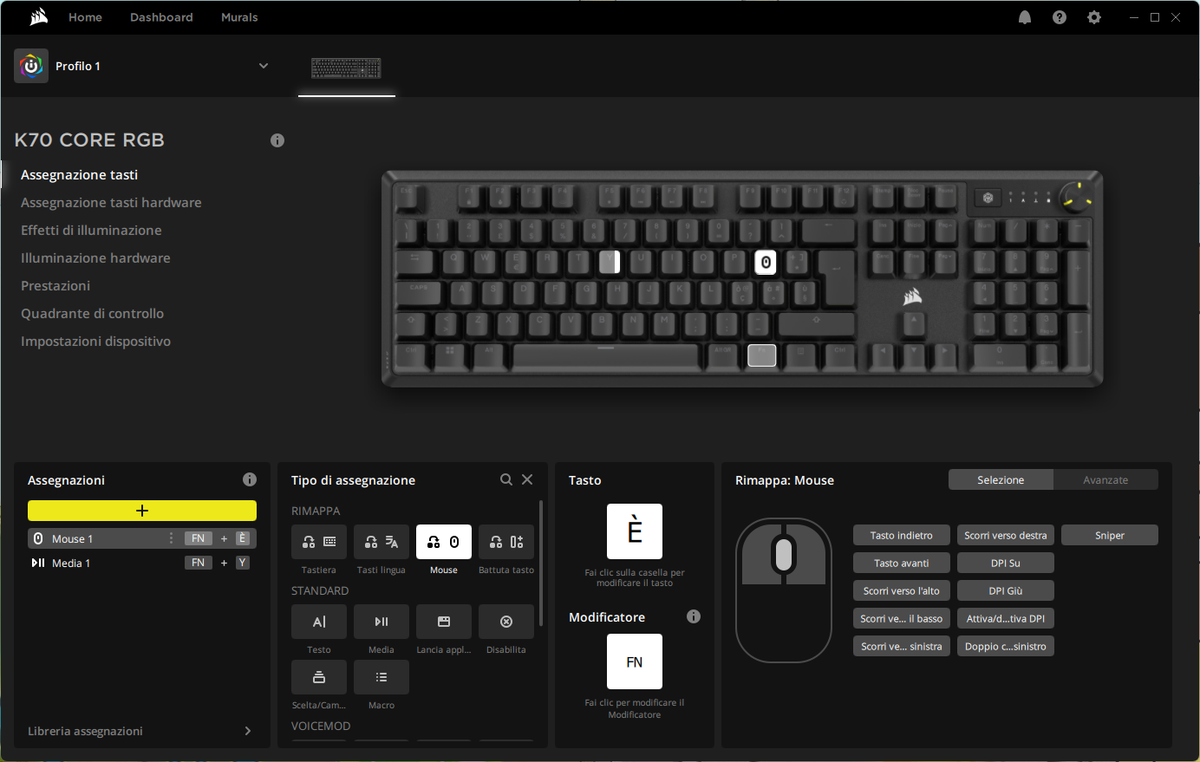
Task: Go to the Home tab
Action: point(85,17)
